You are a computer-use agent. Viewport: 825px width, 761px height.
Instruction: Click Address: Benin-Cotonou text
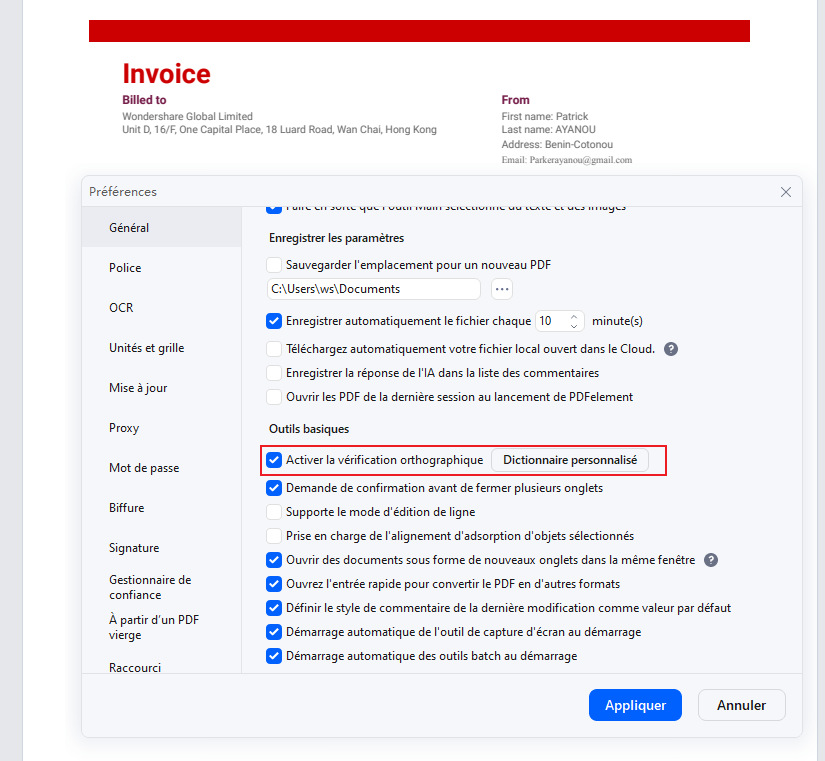557,144
